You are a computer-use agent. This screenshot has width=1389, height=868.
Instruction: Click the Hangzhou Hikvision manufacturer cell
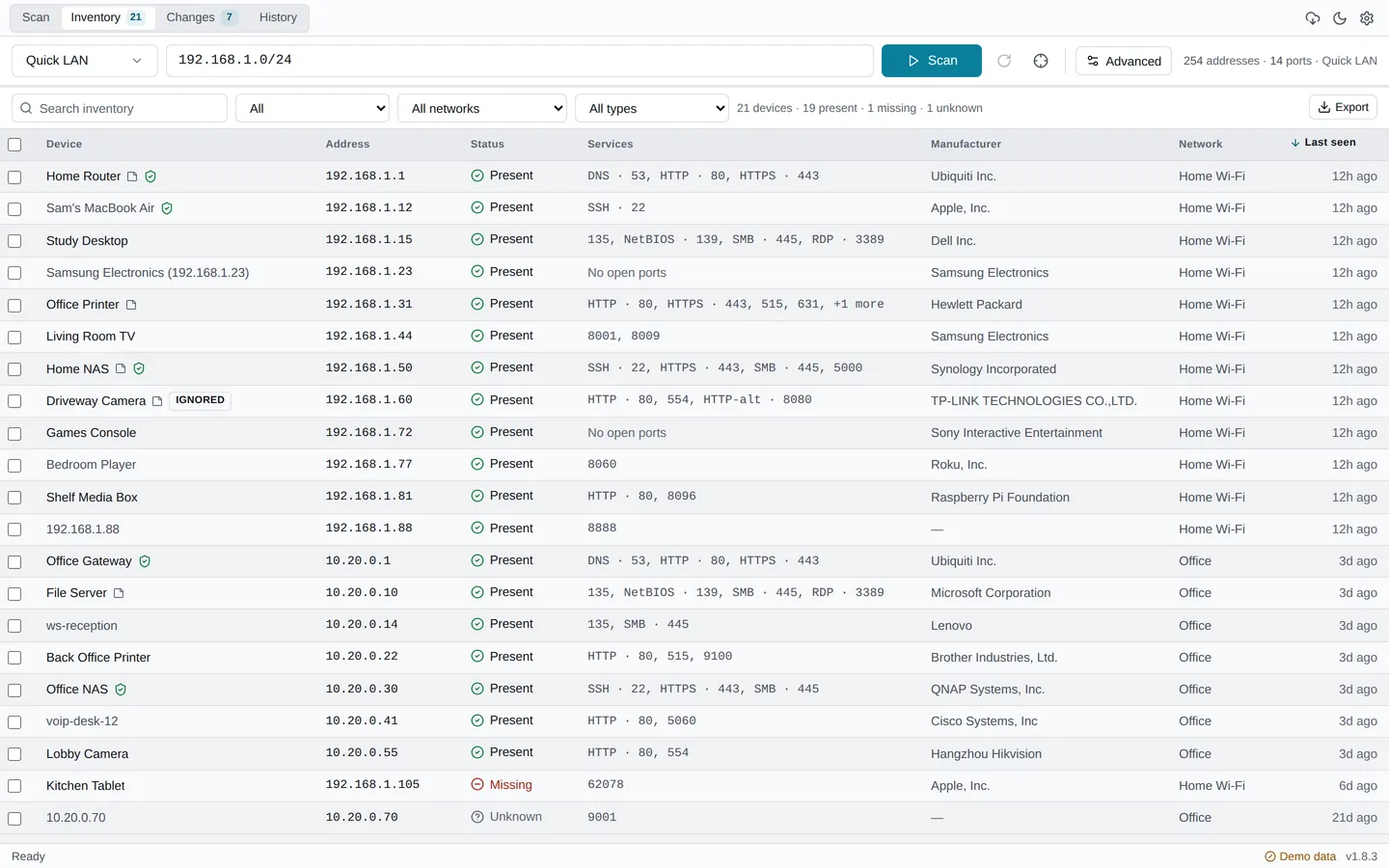coord(986,754)
